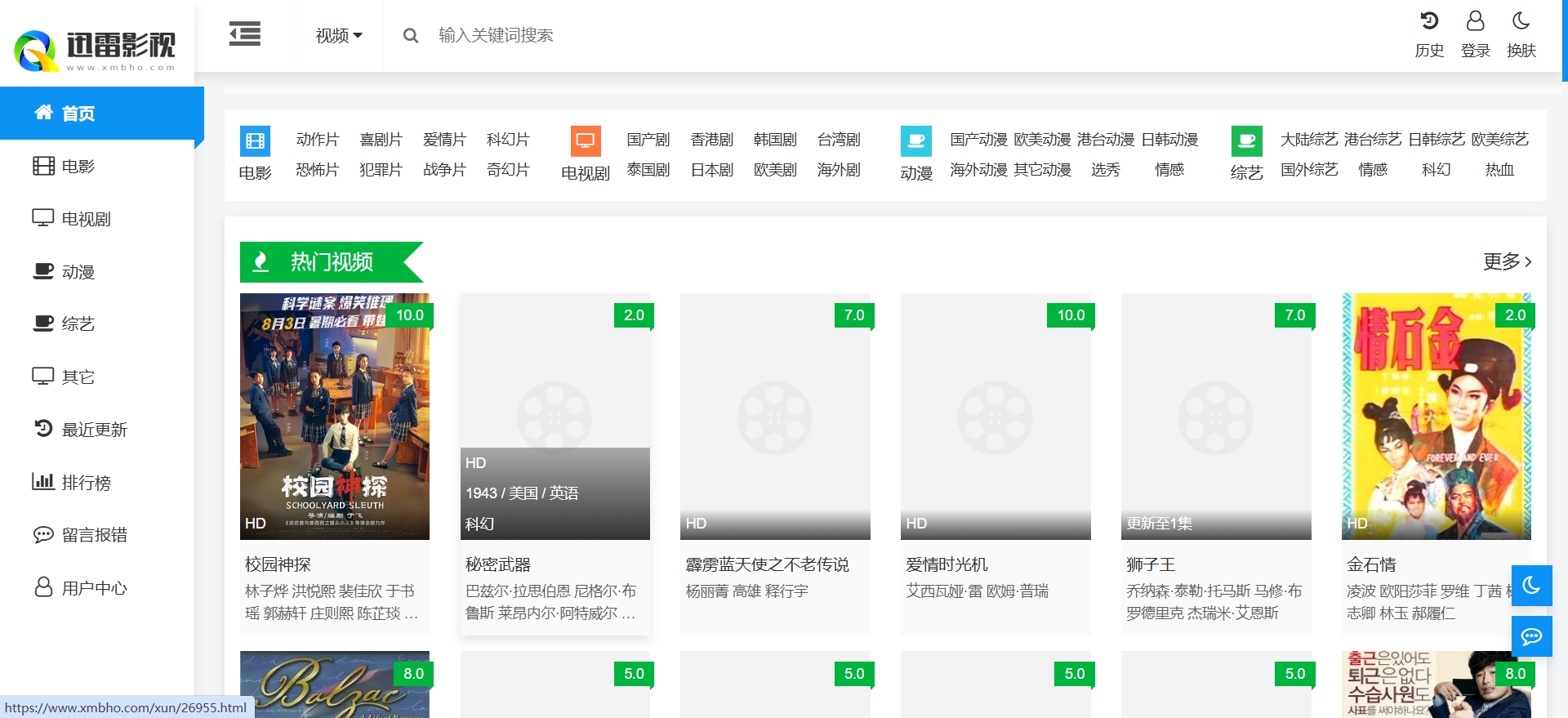Screen dimensions: 1568x718
Task: Open the 视频 search type dropdown
Action: (339, 36)
